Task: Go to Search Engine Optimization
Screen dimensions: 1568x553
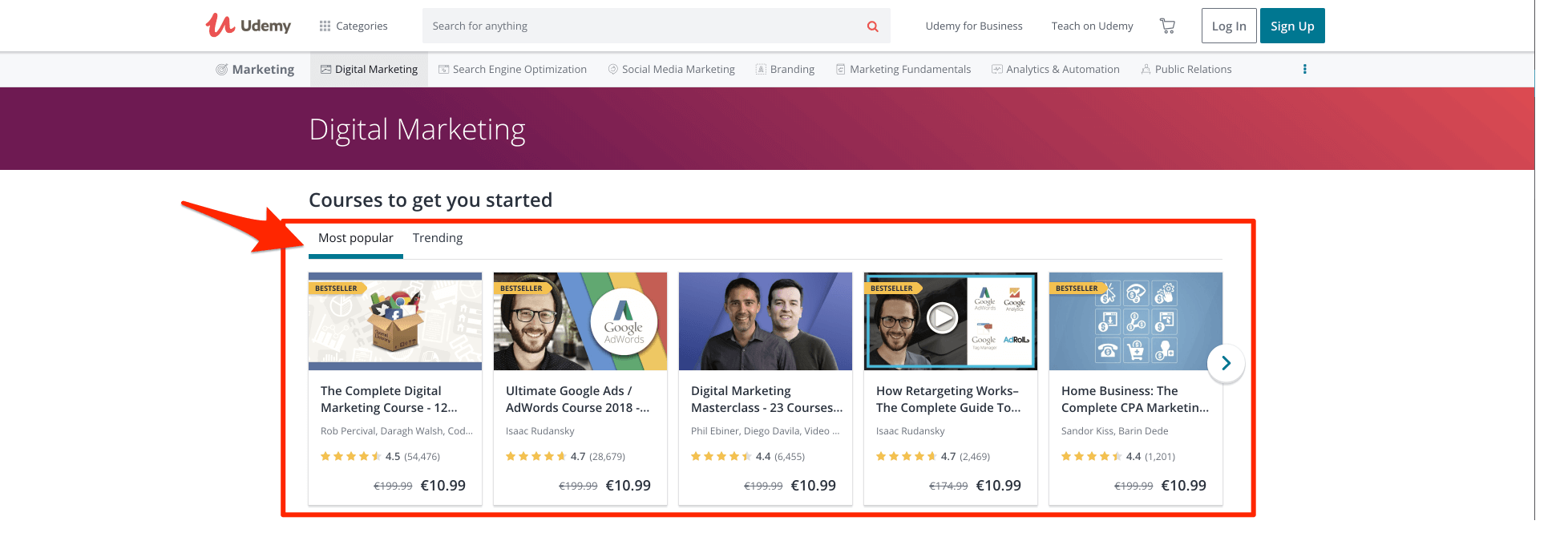Action: point(513,70)
